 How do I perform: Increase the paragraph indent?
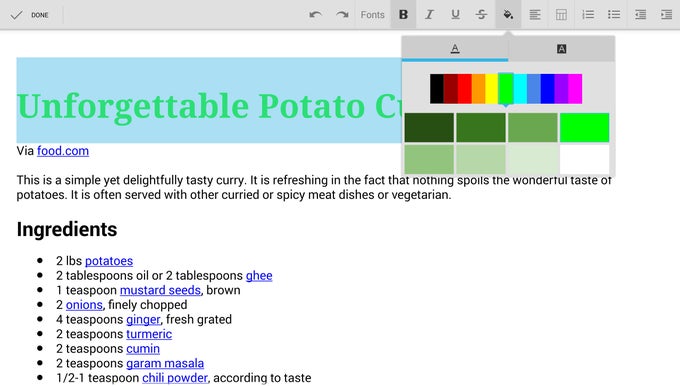(667, 15)
